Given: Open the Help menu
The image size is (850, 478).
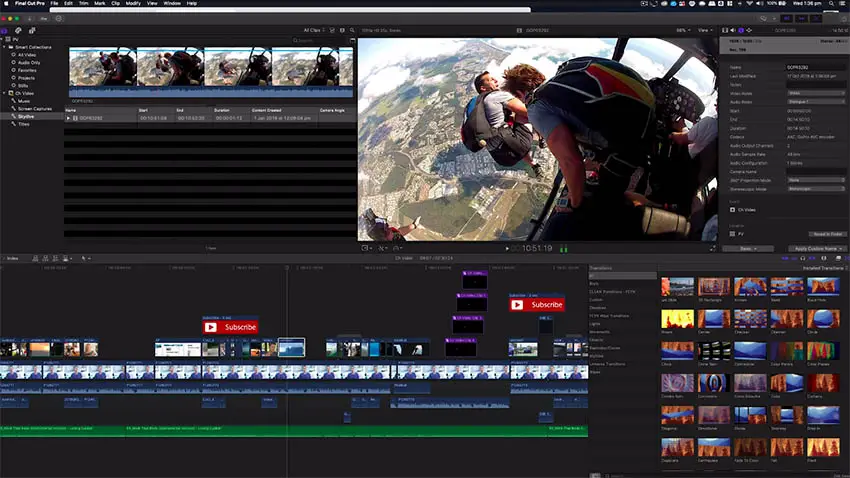Looking at the screenshot, I should pos(192,3).
